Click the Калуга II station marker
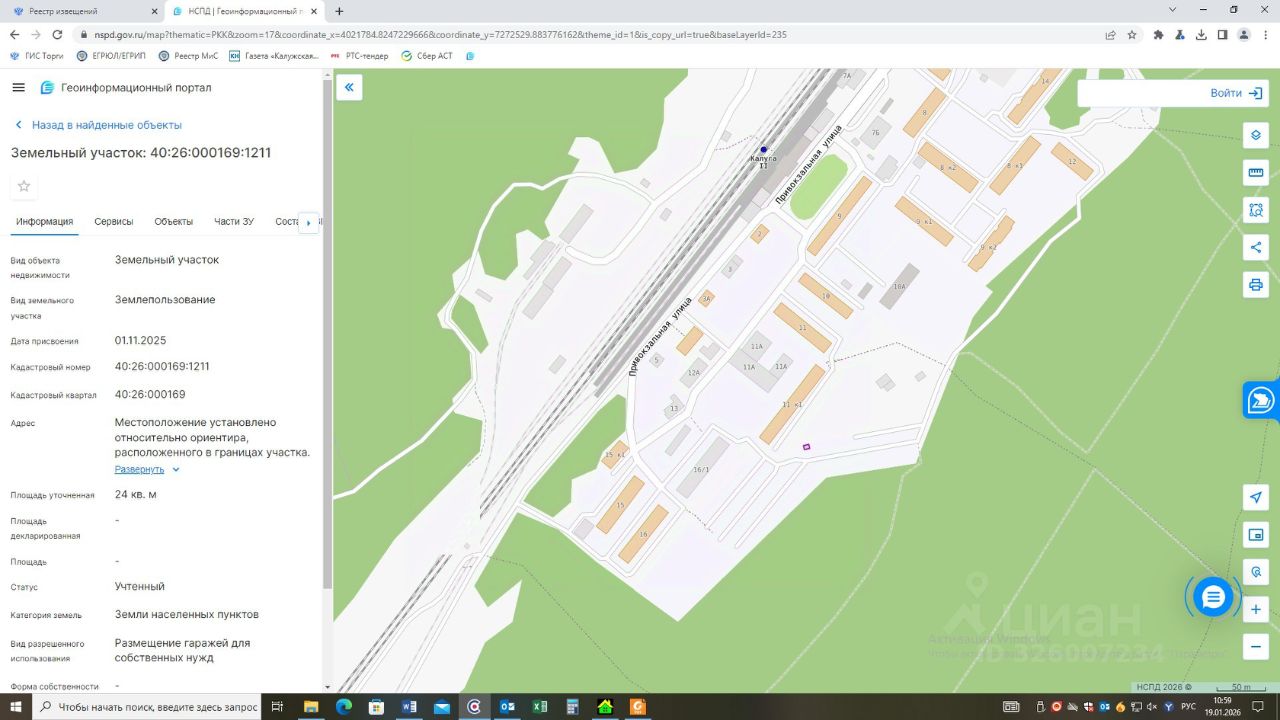The width and height of the screenshot is (1280, 720). coord(763,150)
